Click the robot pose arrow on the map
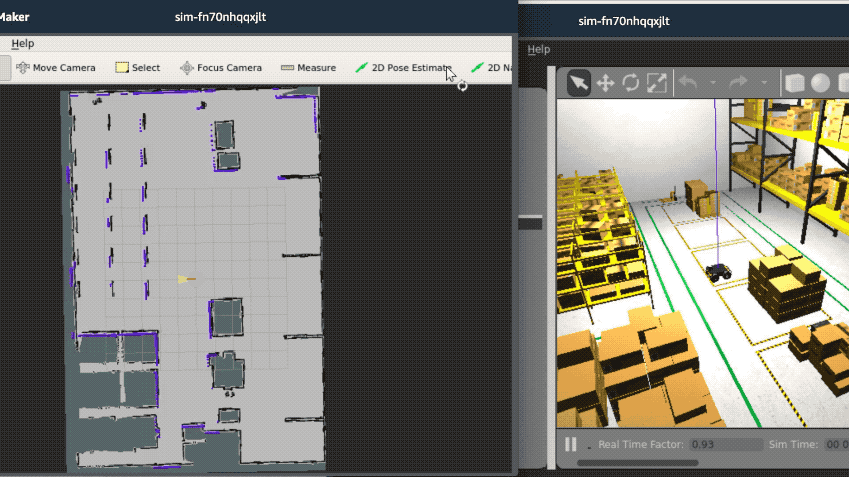The image size is (849, 477). [x=187, y=279]
